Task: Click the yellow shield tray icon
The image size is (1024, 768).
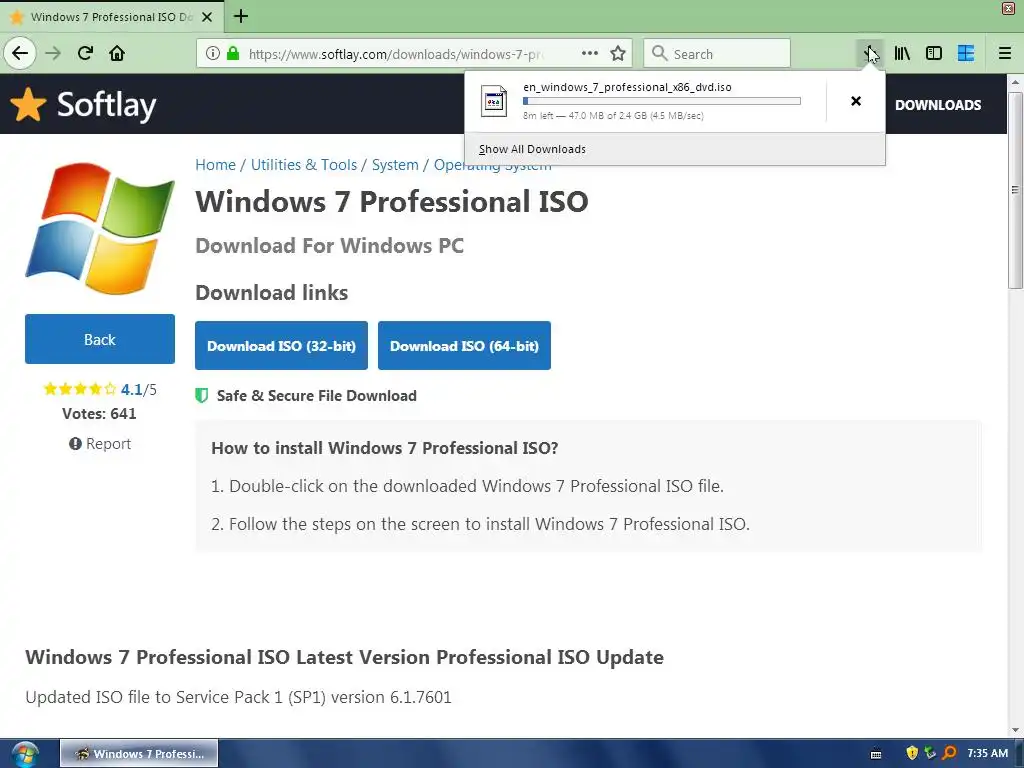Action: click(912, 753)
